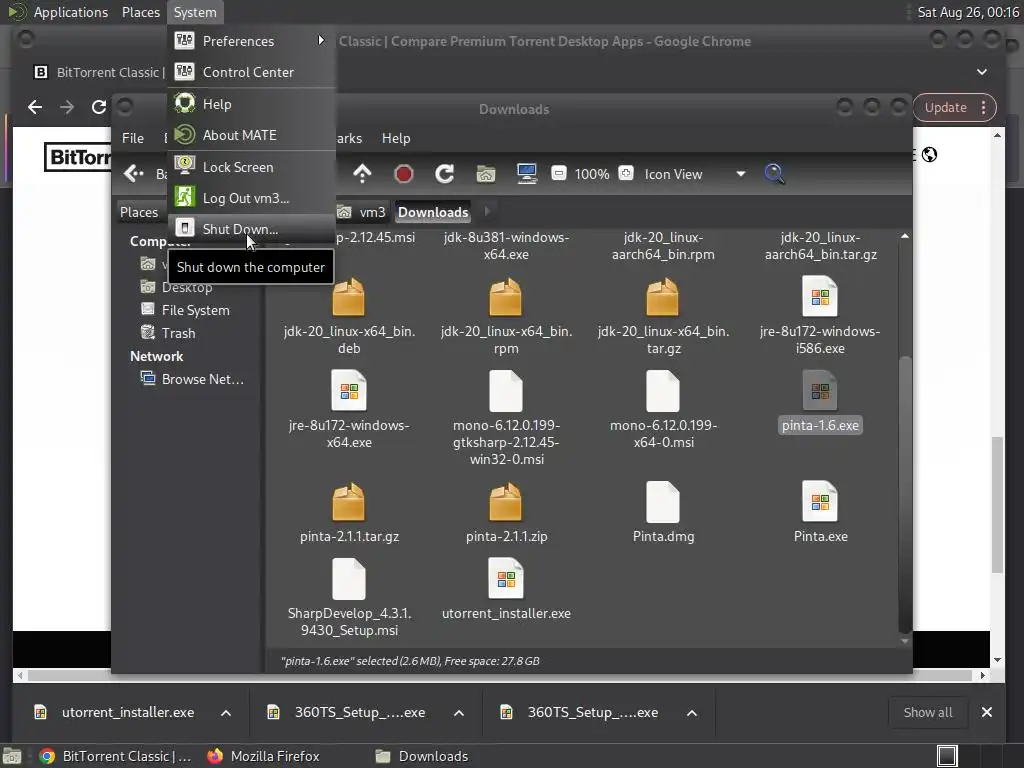
Task: Select Help in System menu
Action: click(251, 104)
